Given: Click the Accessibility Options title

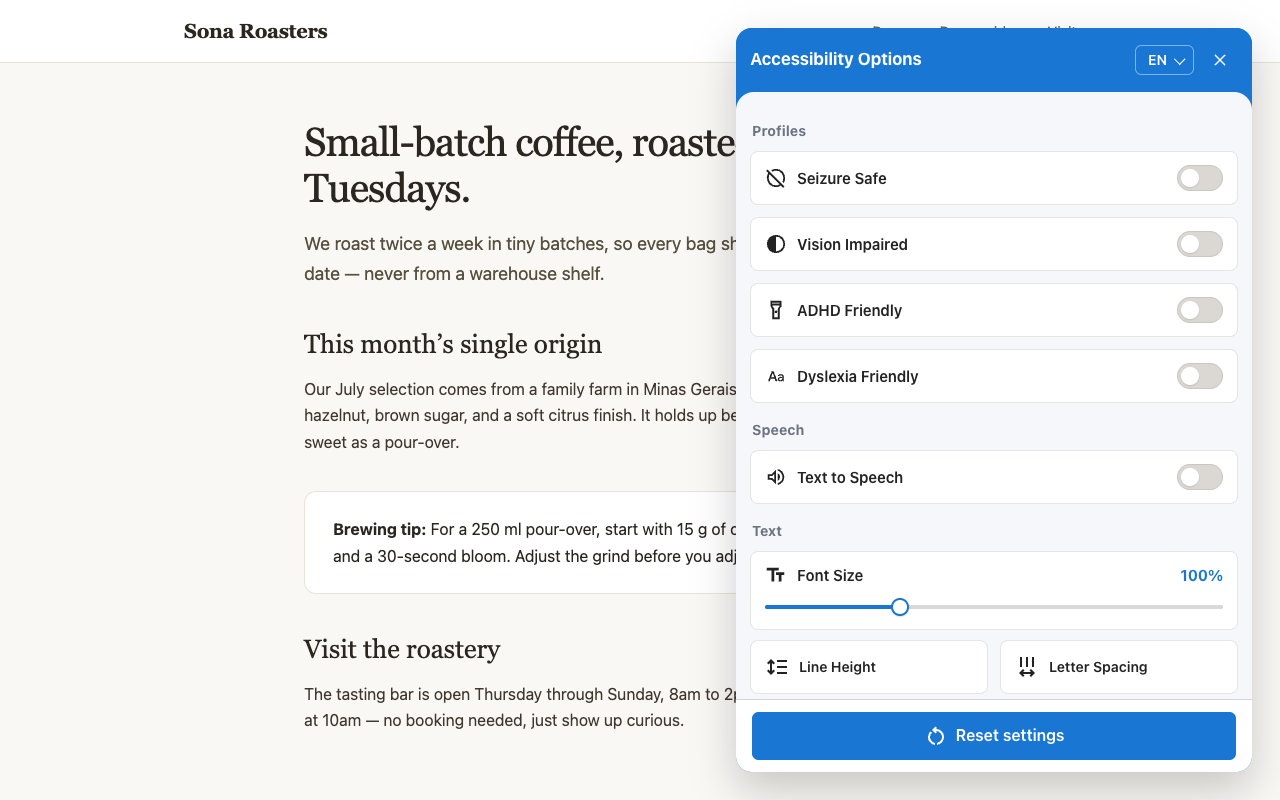Looking at the screenshot, I should (x=836, y=59).
